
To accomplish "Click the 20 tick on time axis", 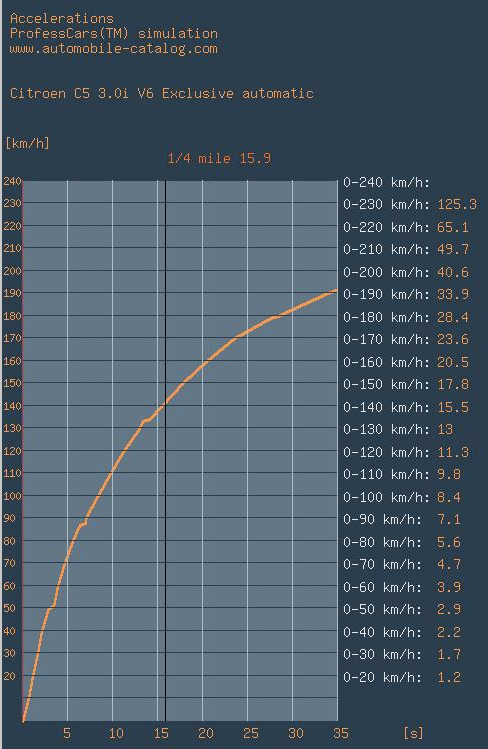I will (x=206, y=733).
